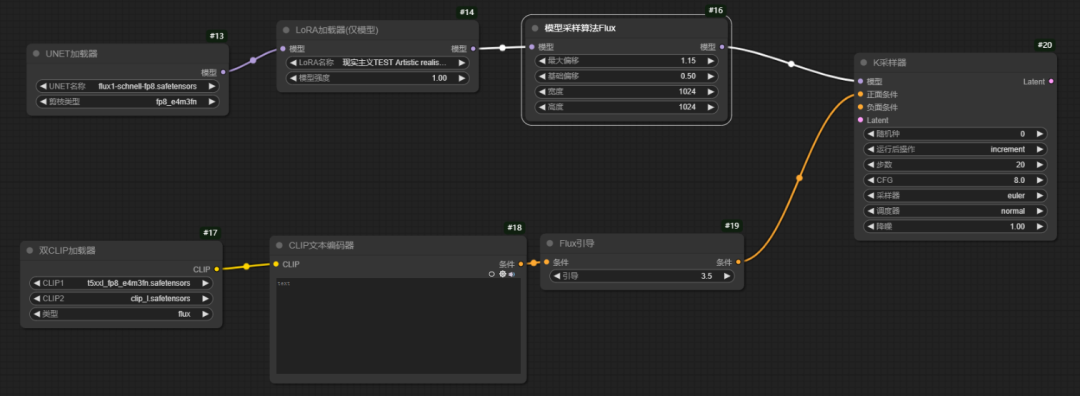Click the next arrow on UNET名称 selector

click(x=211, y=87)
